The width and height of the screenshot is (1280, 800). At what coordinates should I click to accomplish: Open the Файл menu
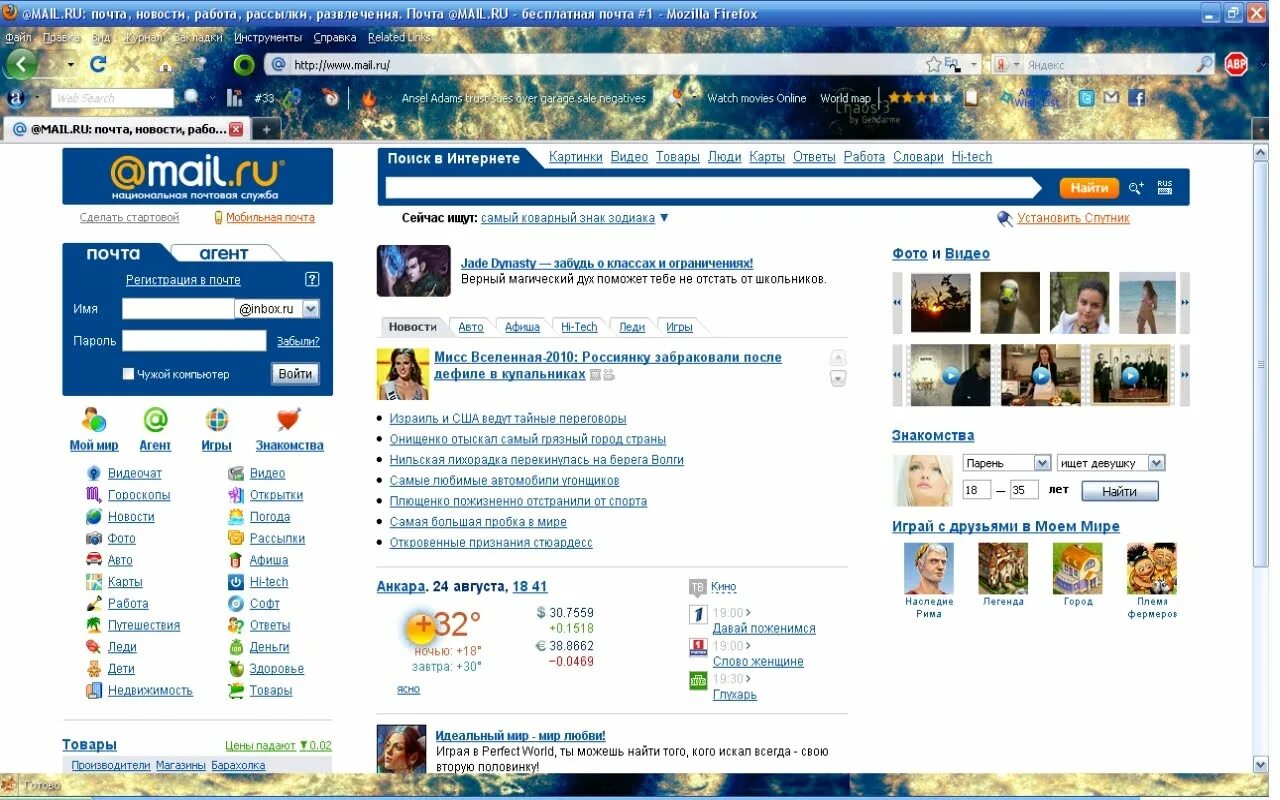click(18, 37)
